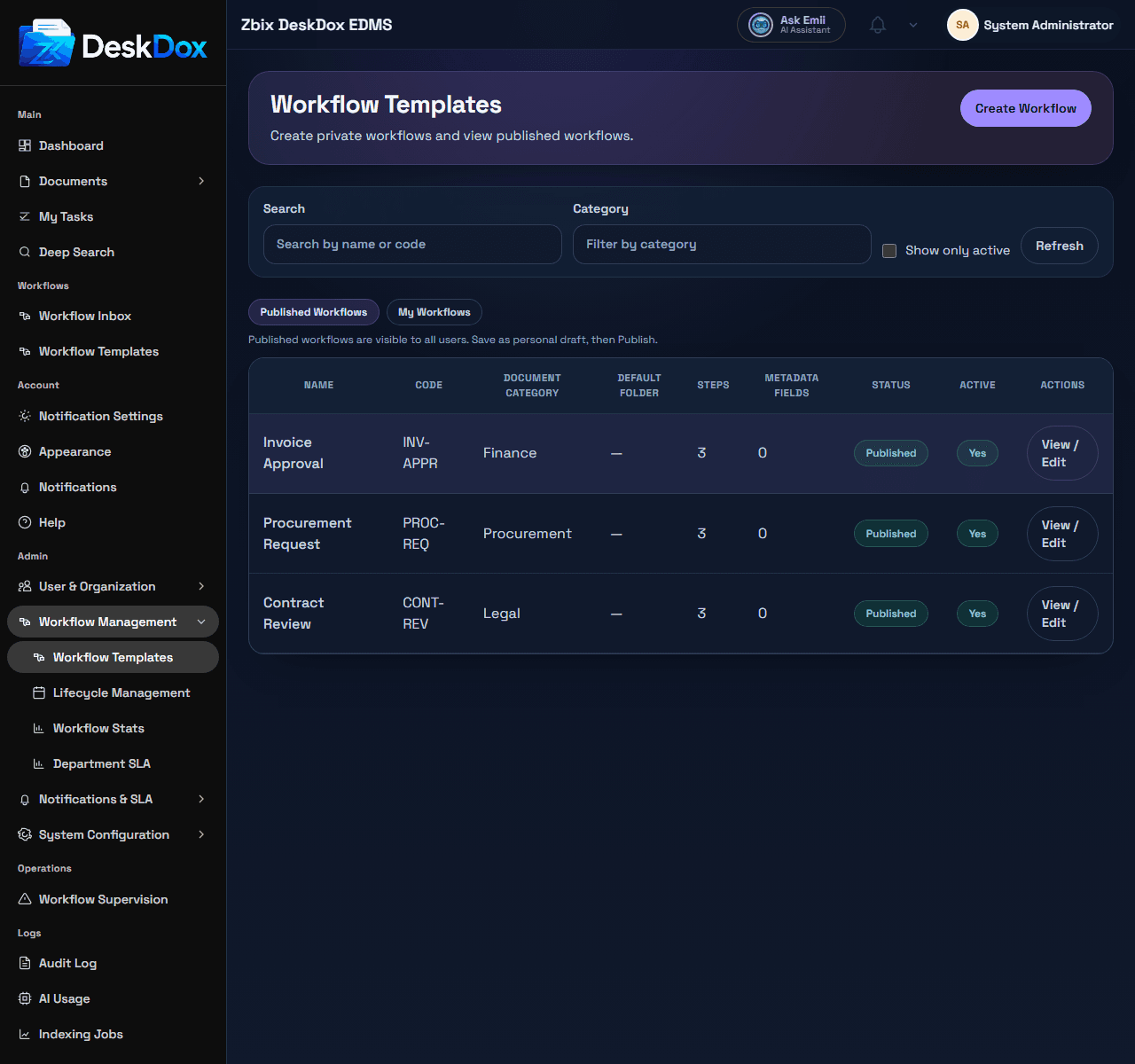Click the Notifications & SLA bell icon
This screenshot has height=1064, width=1135.
click(25, 799)
